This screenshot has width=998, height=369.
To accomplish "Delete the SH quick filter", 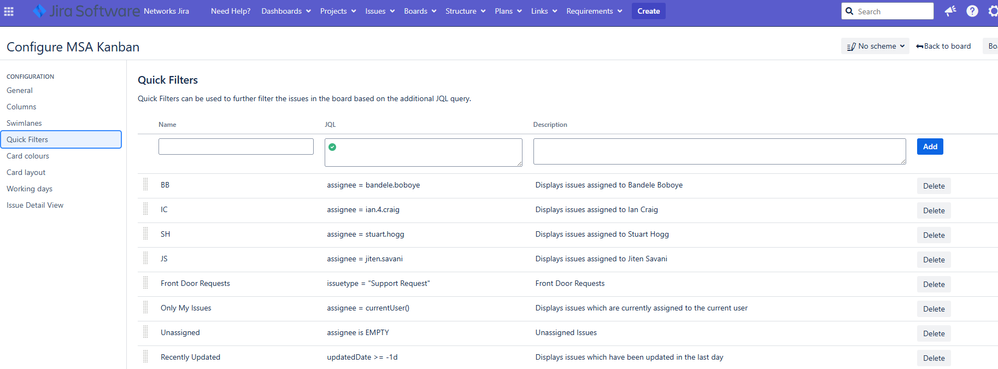I will coord(934,235).
